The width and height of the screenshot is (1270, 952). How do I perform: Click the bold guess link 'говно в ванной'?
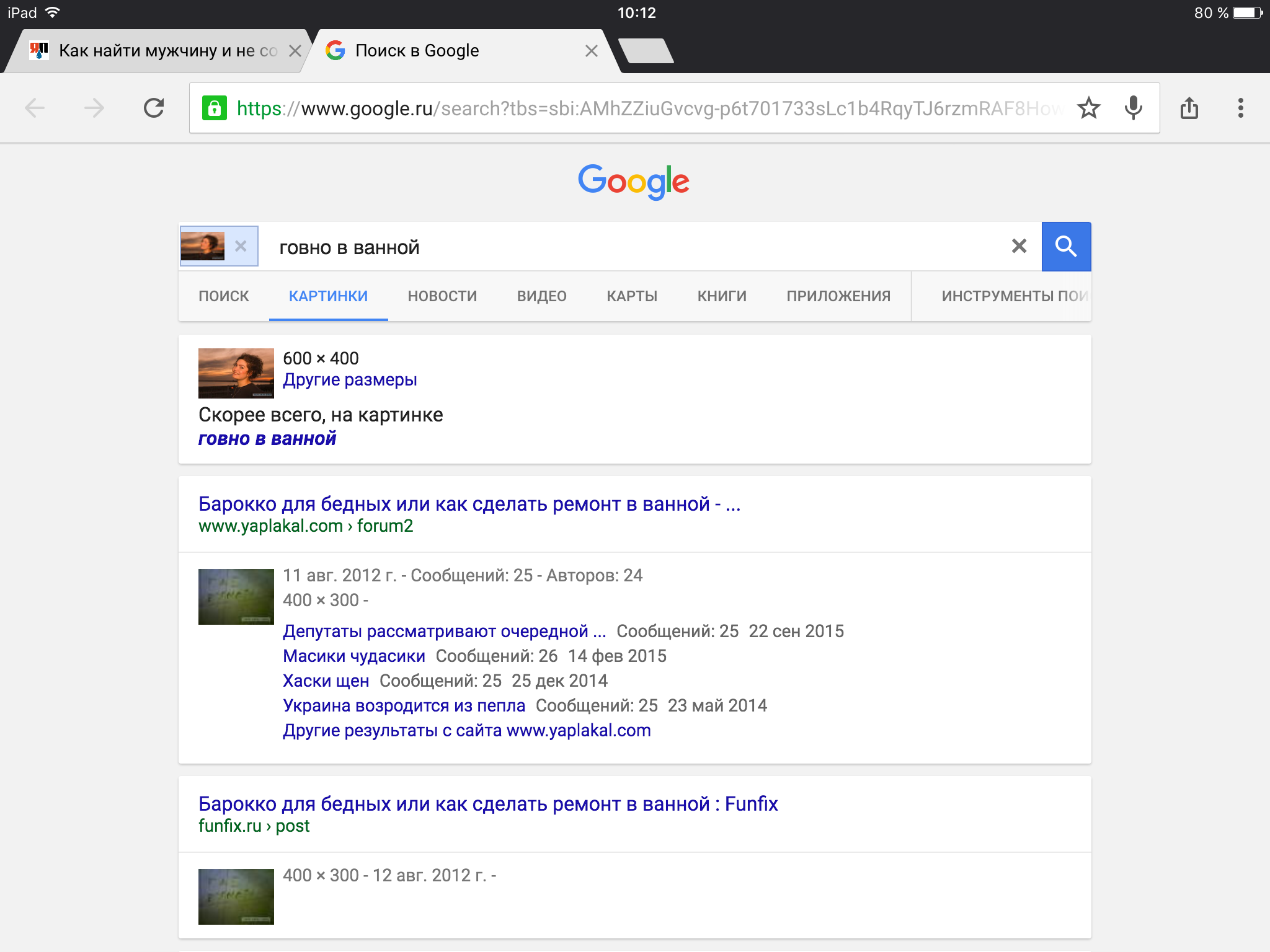[267, 439]
